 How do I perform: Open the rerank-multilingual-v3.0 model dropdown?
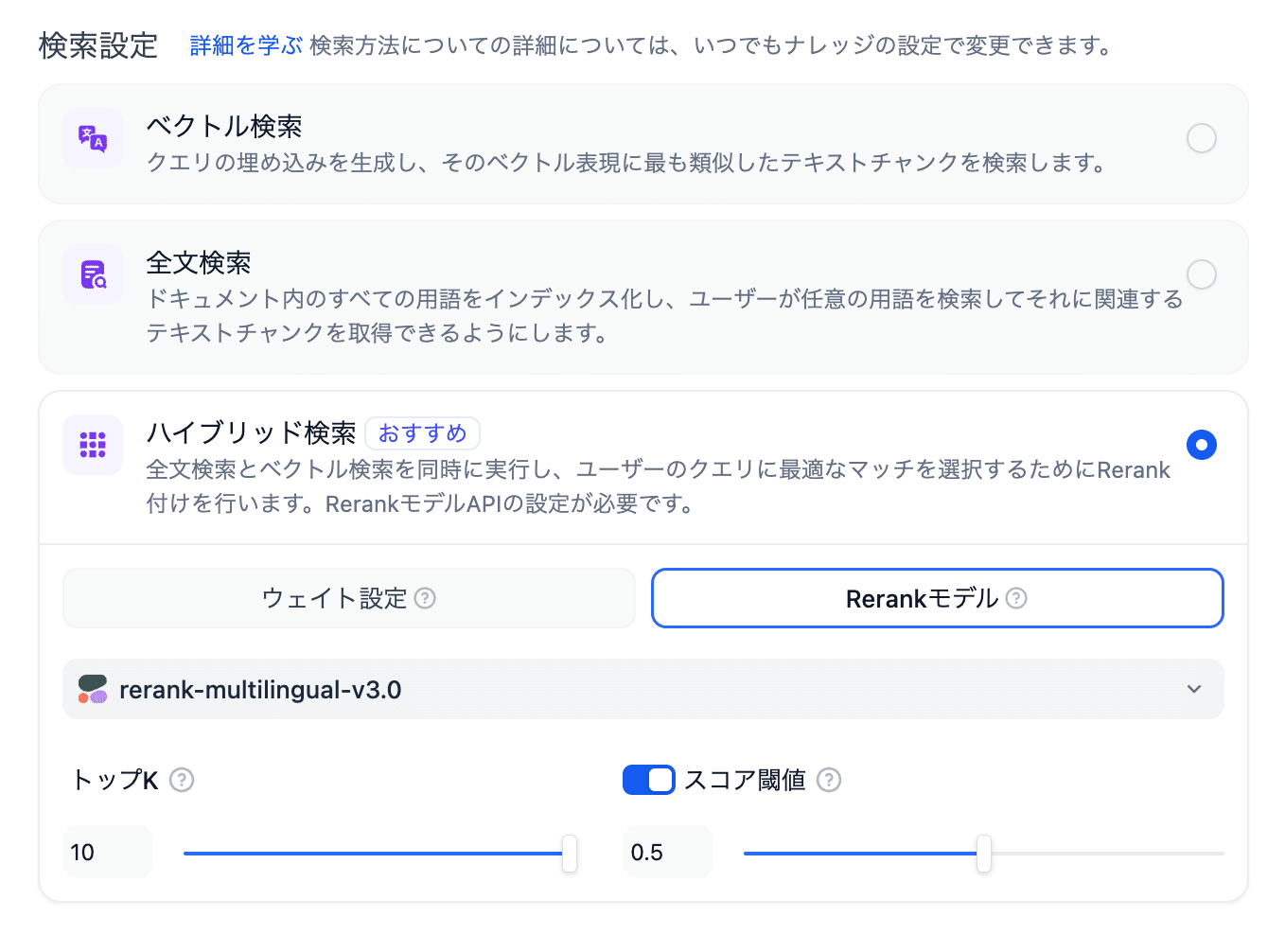(642, 689)
